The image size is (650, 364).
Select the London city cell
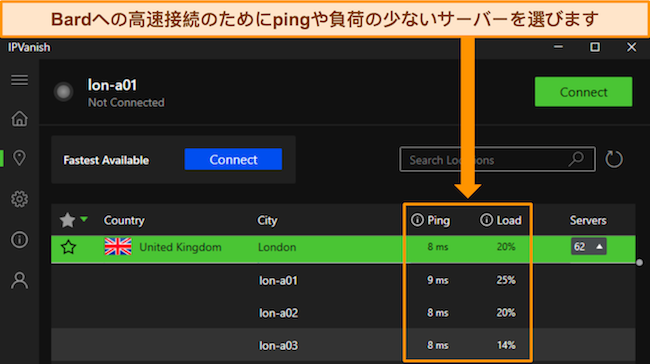(277, 247)
